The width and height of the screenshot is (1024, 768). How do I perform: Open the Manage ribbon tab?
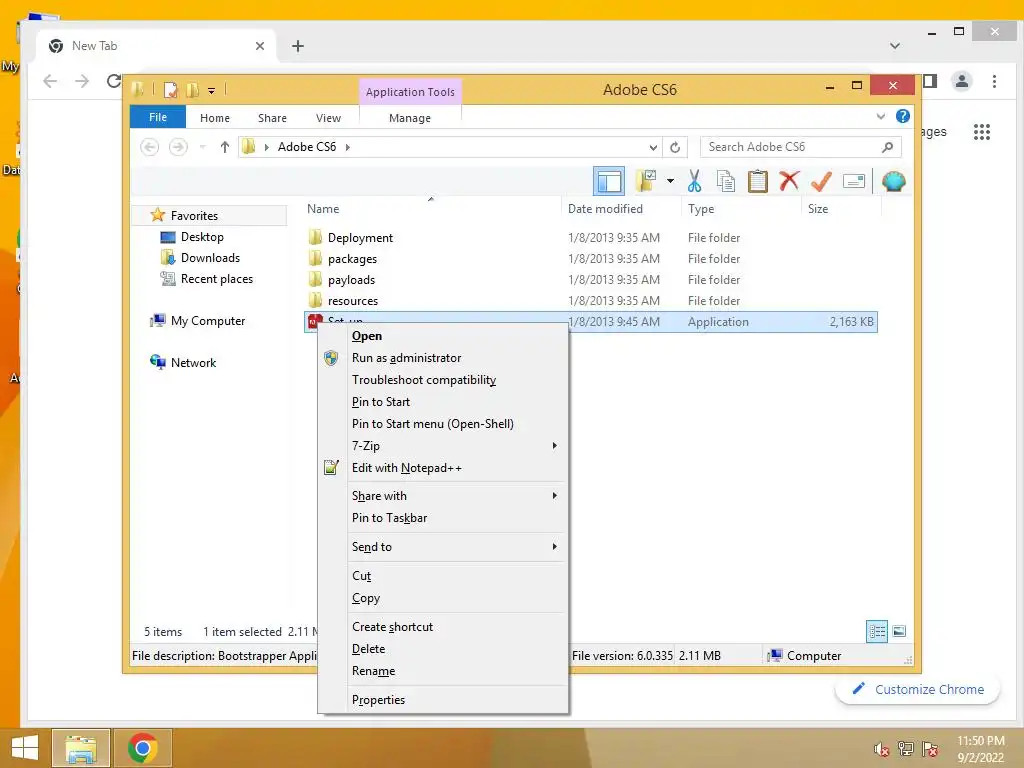point(409,118)
